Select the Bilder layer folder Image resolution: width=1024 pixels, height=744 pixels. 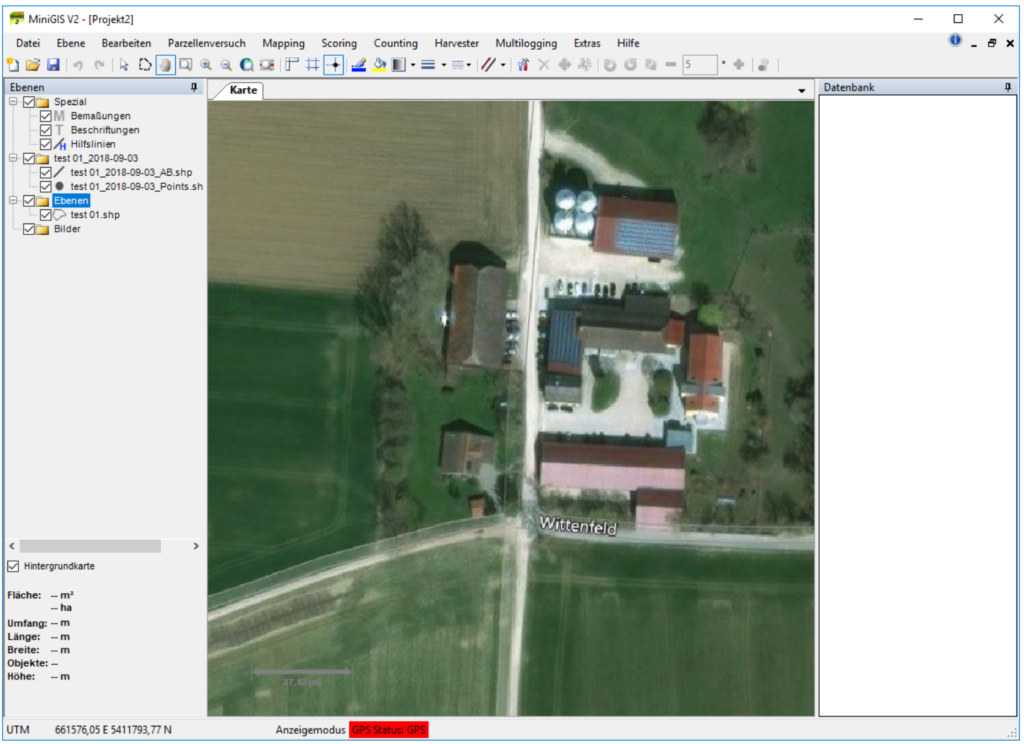tap(68, 229)
